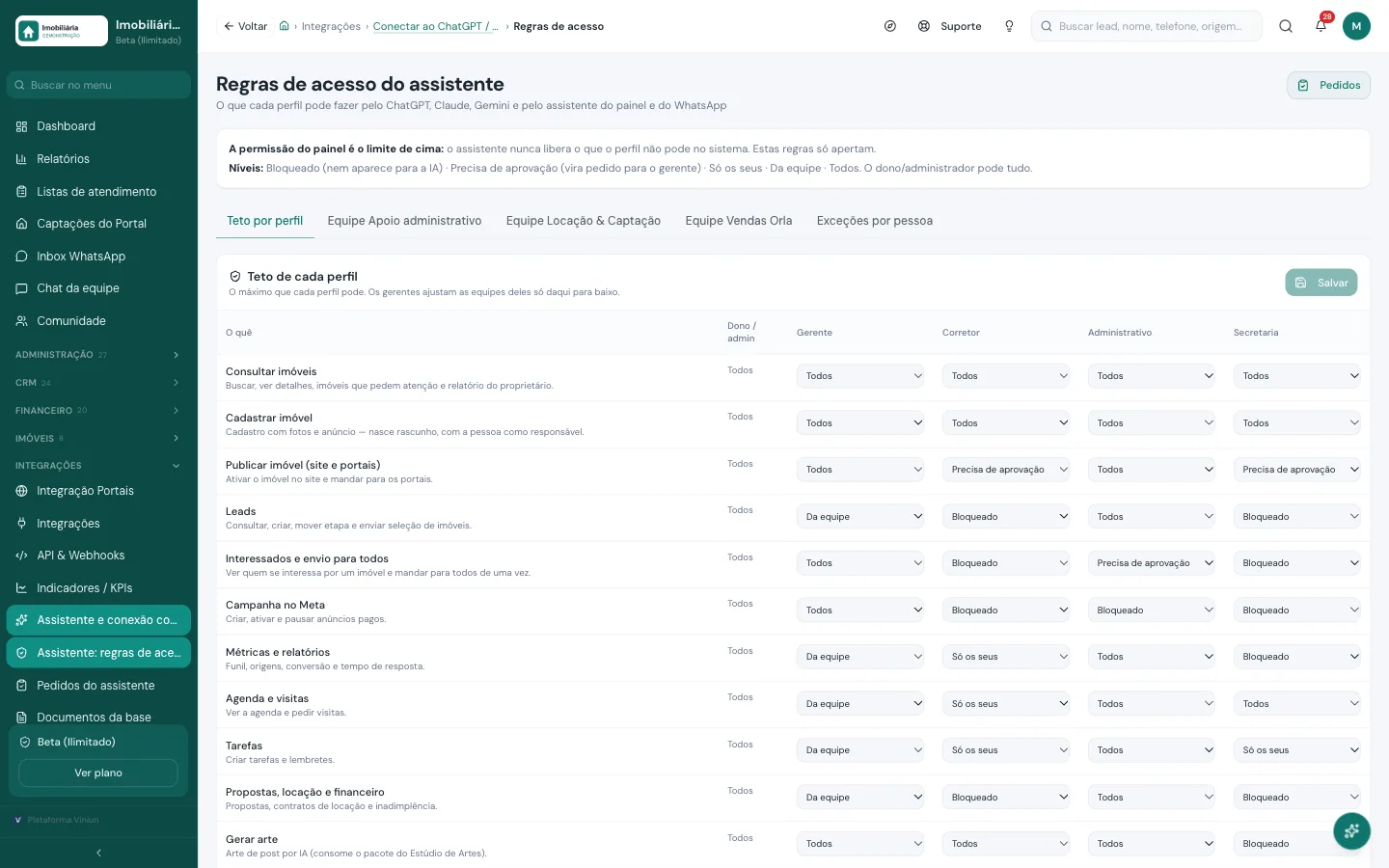Click the home icon in the breadcrumb

[x=285, y=26]
